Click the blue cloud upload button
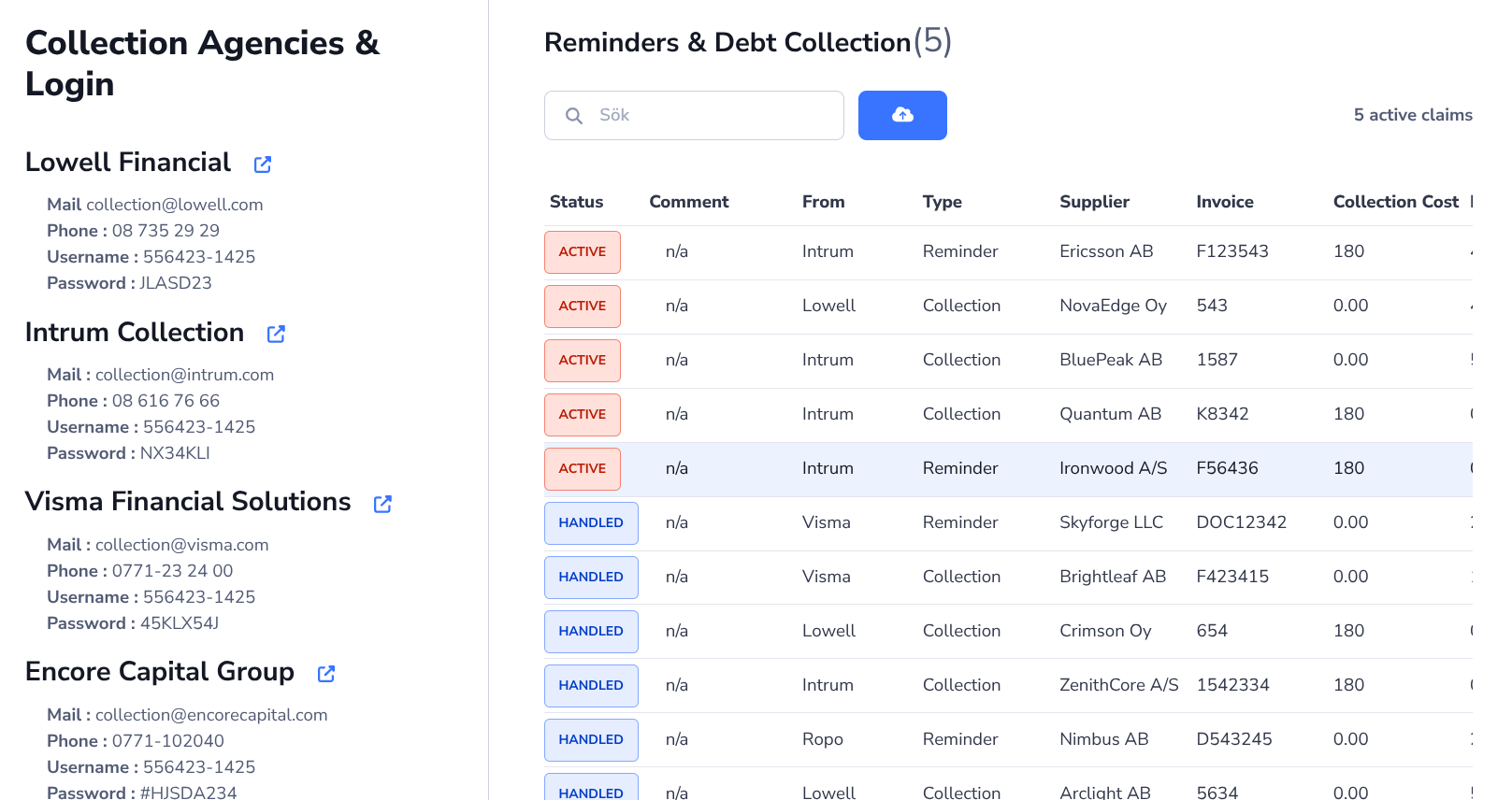This screenshot has height=800, width=1512. (902, 115)
